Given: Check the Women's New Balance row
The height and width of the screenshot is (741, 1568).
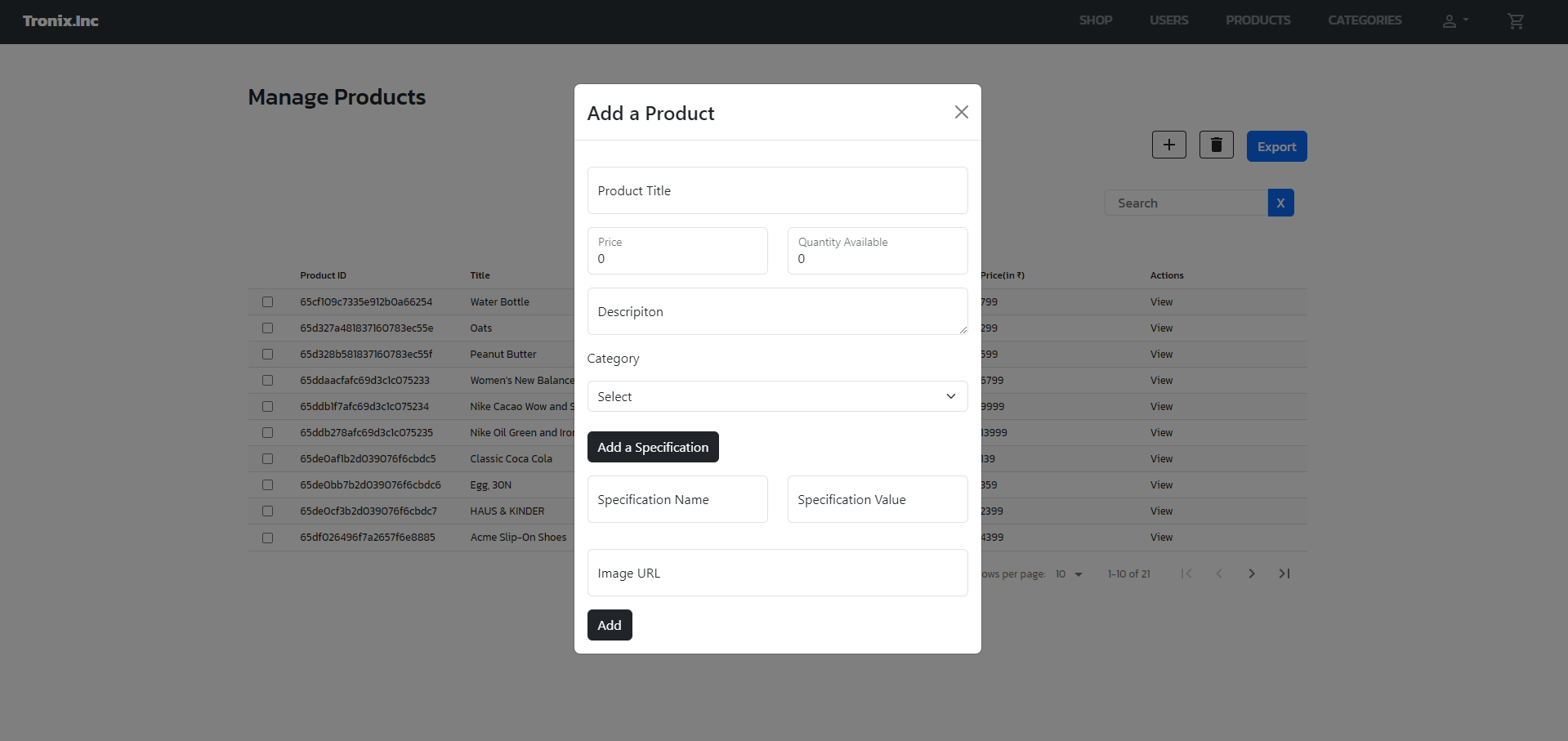Looking at the screenshot, I should coord(267,380).
